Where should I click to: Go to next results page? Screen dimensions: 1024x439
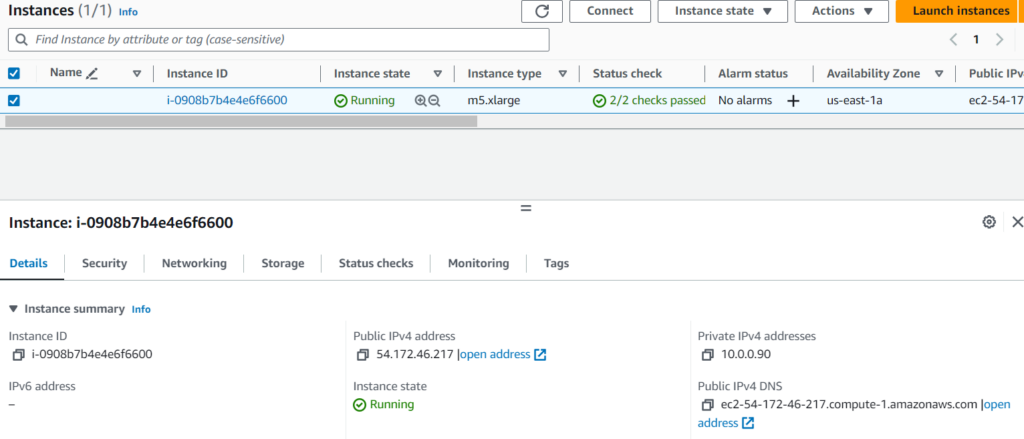point(999,40)
